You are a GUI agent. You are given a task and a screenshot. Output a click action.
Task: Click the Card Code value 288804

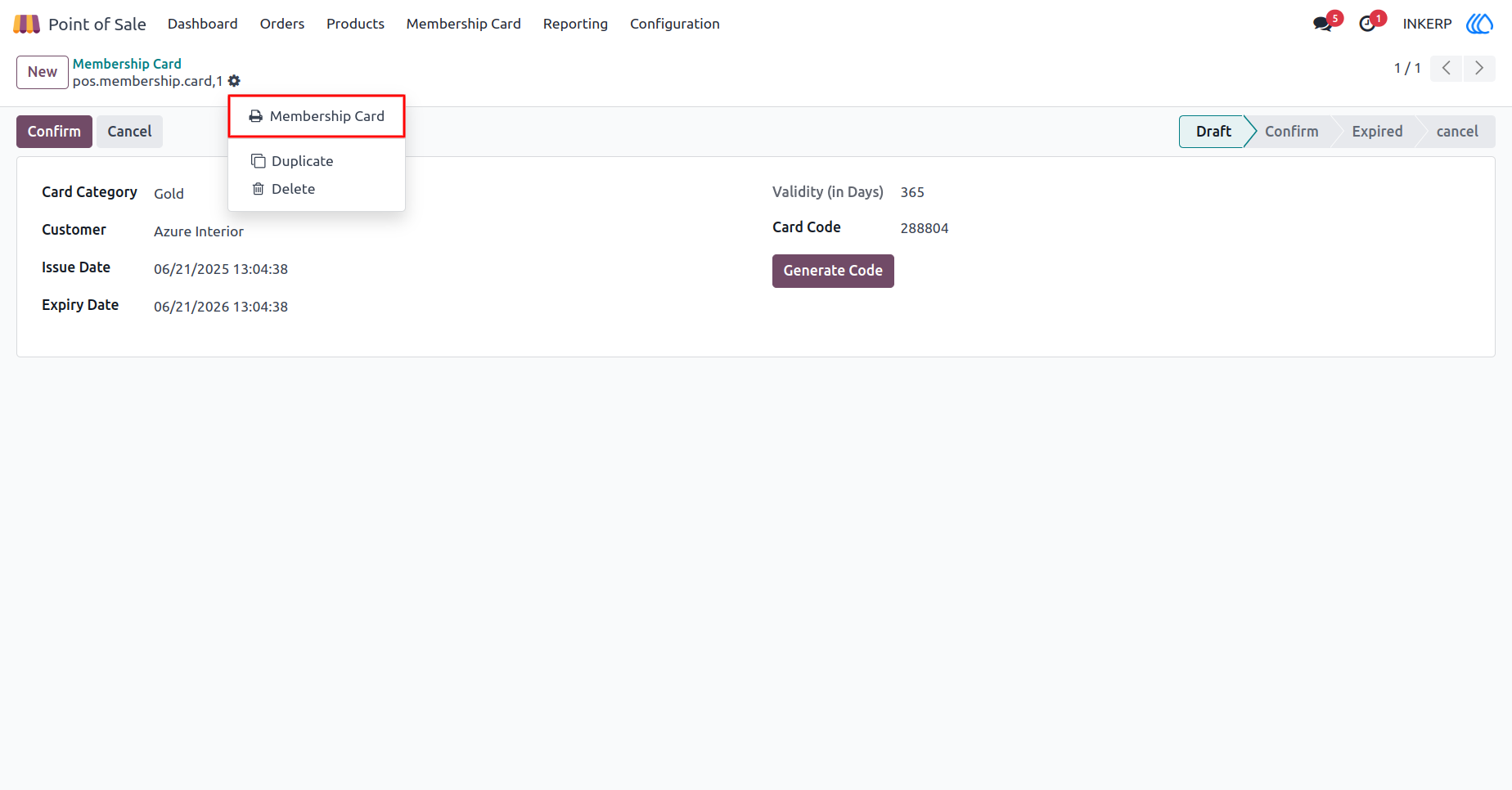(x=925, y=228)
